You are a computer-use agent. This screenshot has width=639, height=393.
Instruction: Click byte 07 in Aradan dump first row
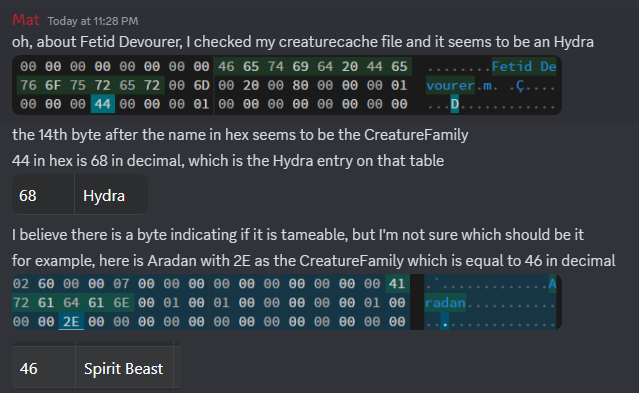(121, 284)
